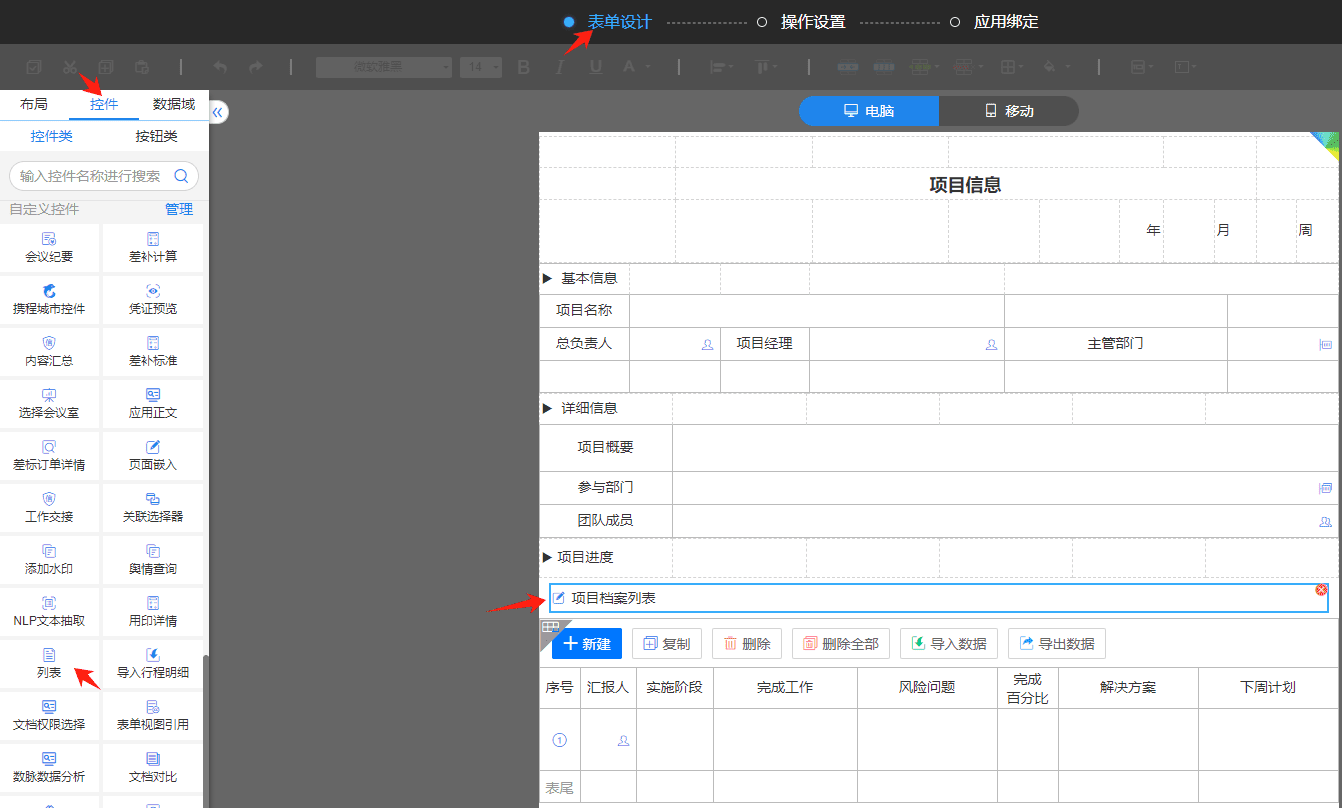Remove the 项目档案列表 control with red X
1342x808 pixels.
(1321, 590)
